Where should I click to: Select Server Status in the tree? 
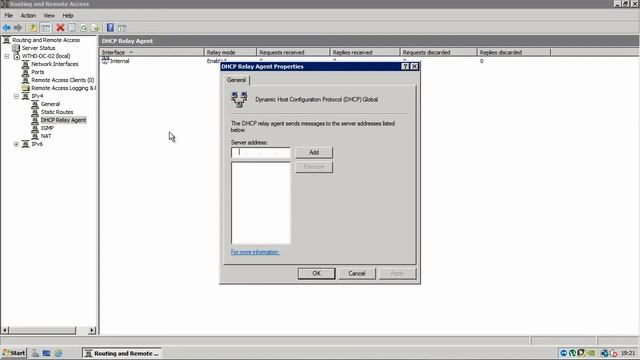tap(38, 48)
